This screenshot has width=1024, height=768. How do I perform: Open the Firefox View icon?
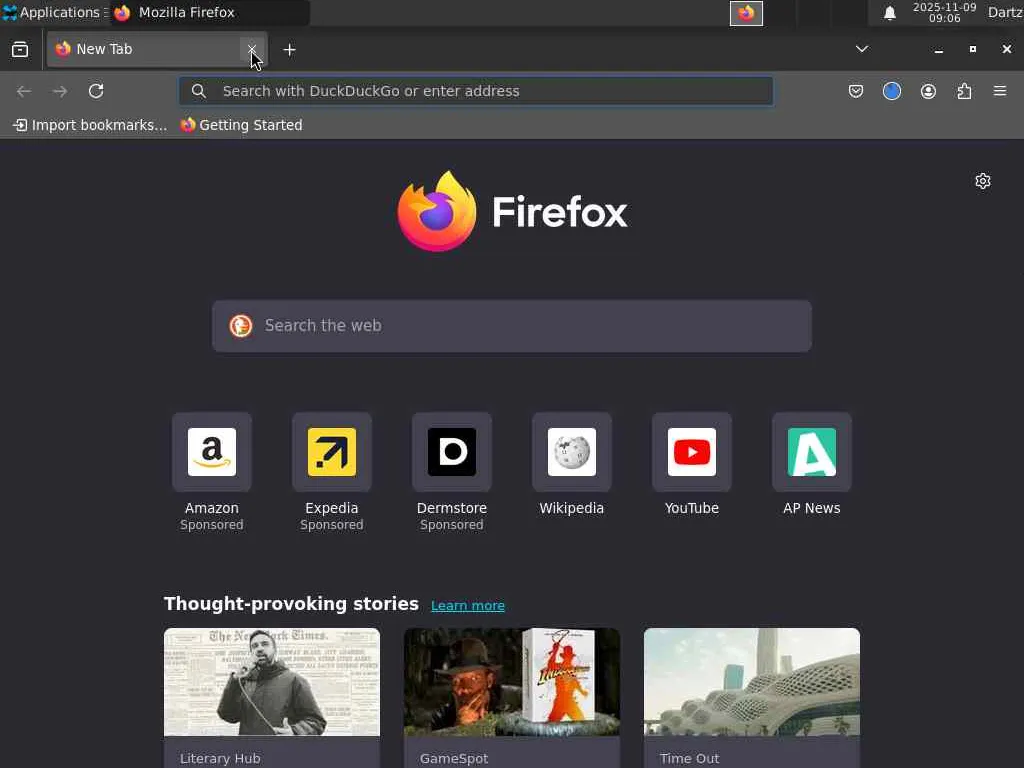click(x=20, y=50)
